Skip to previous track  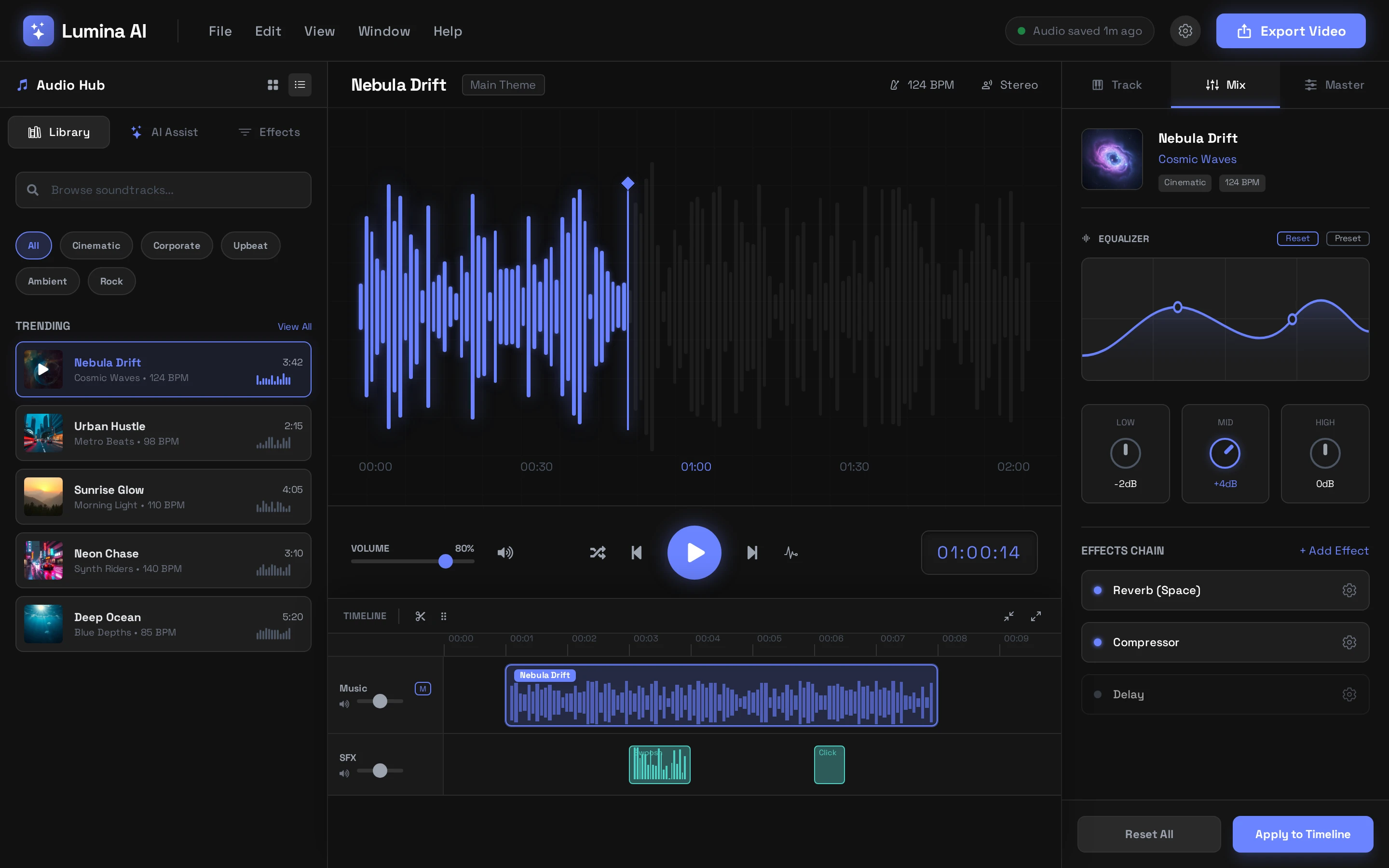tap(637, 553)
